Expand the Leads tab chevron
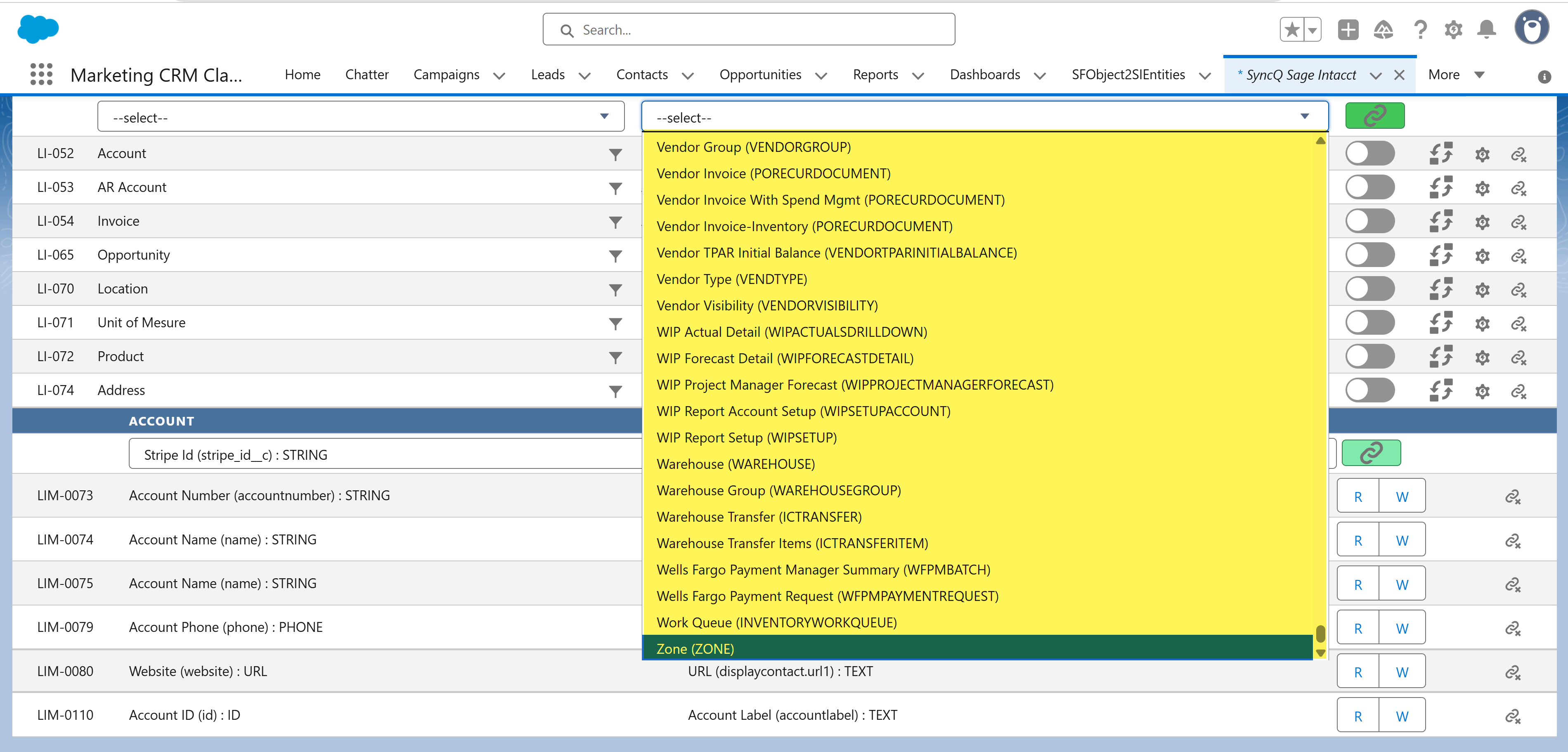 click(584, 76)
